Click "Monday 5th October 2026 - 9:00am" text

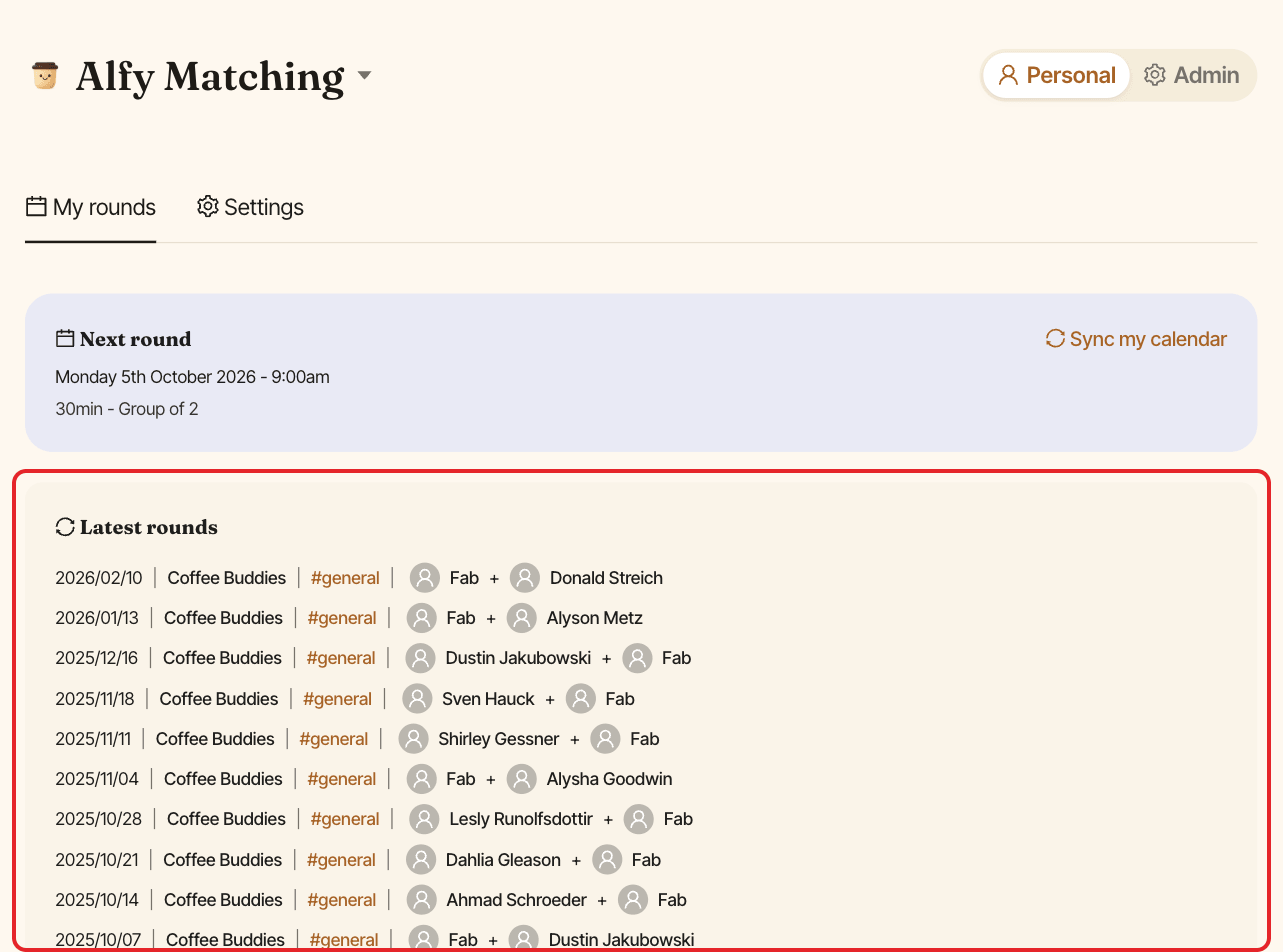click(x=192, y=377)
